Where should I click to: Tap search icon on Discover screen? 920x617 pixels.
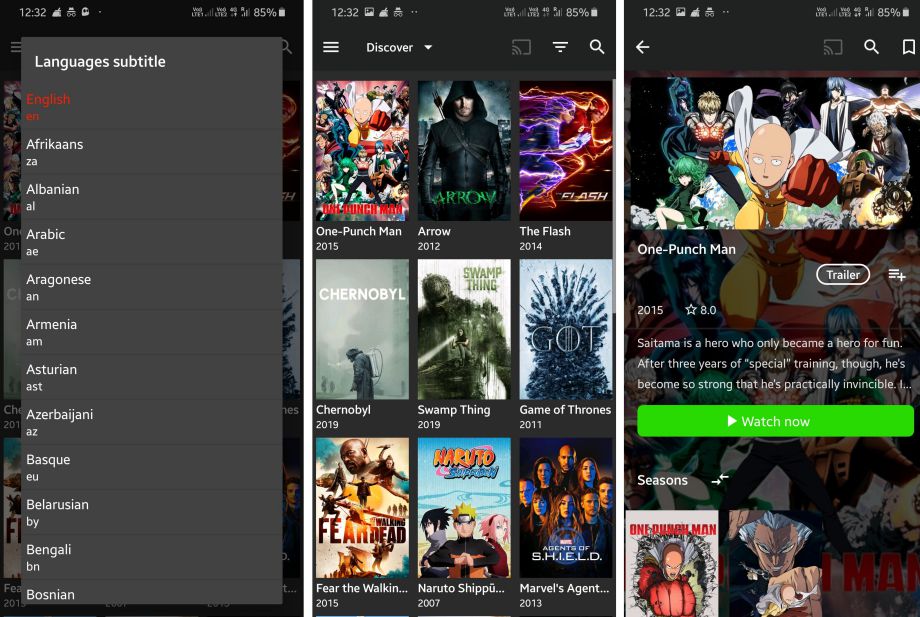coord(597,47)
